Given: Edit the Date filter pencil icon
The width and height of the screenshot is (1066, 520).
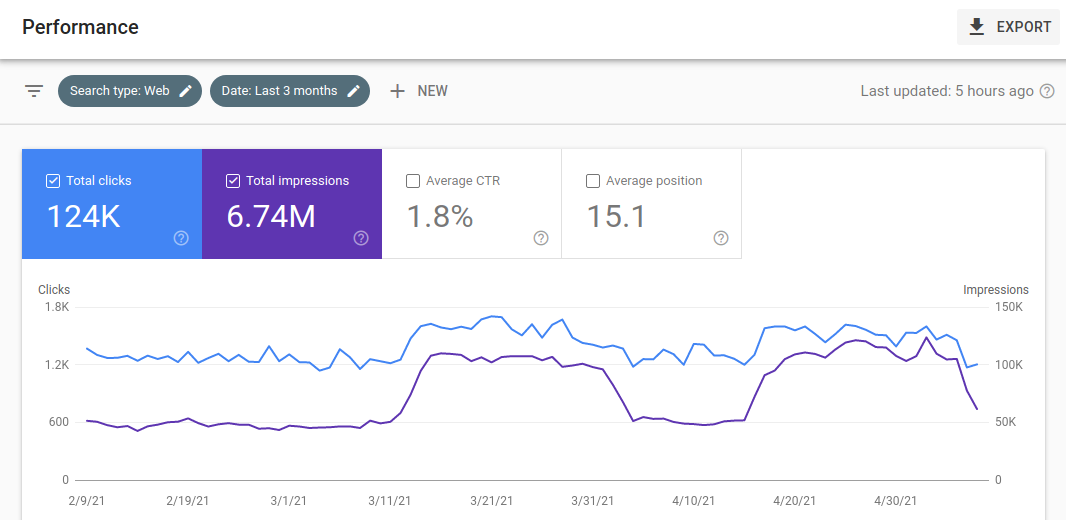Looking at the screenshot, I should click(x=353, y=91).
